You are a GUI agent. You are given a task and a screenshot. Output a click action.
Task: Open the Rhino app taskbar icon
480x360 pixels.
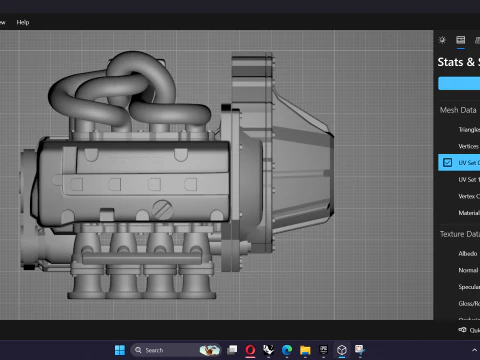[x=268, y=350]
